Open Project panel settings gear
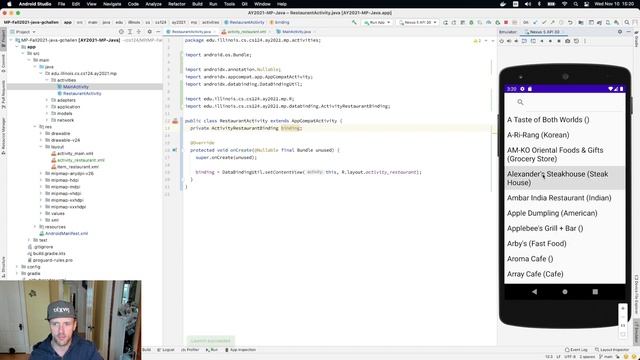 (x=149, y=32)
